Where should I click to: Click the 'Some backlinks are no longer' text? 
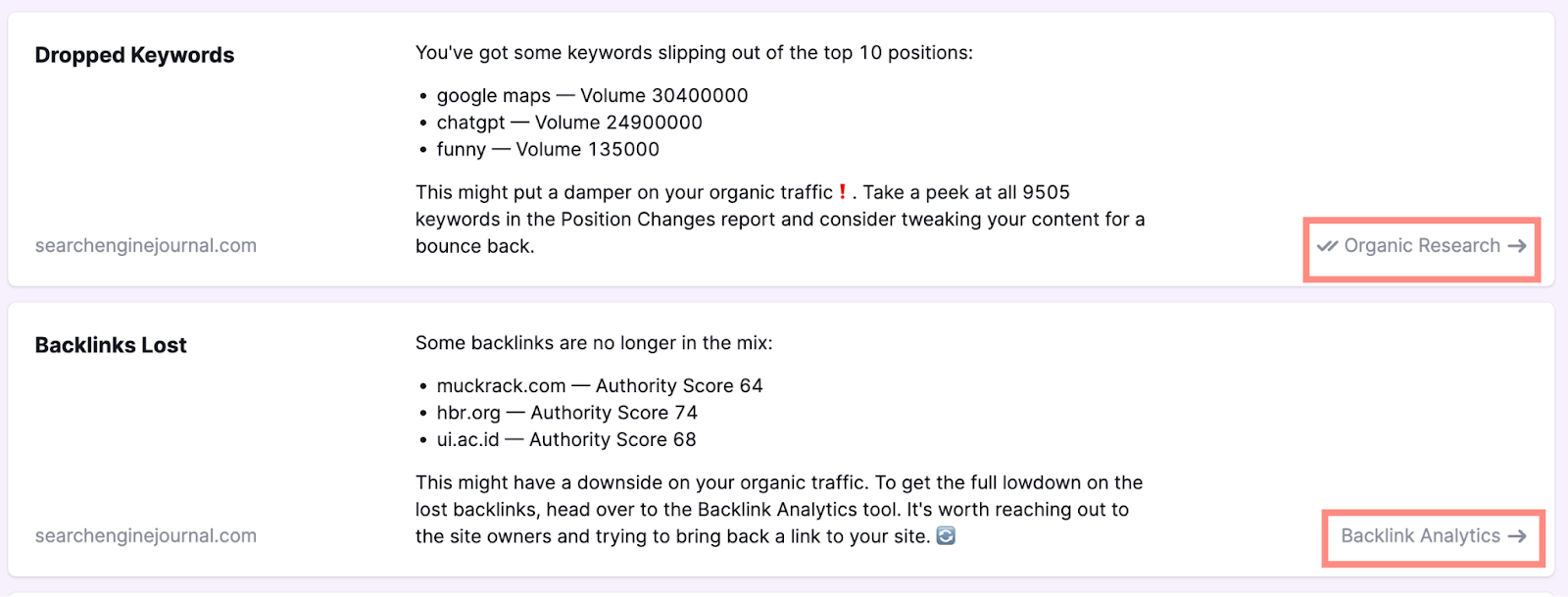coord(594,343)
